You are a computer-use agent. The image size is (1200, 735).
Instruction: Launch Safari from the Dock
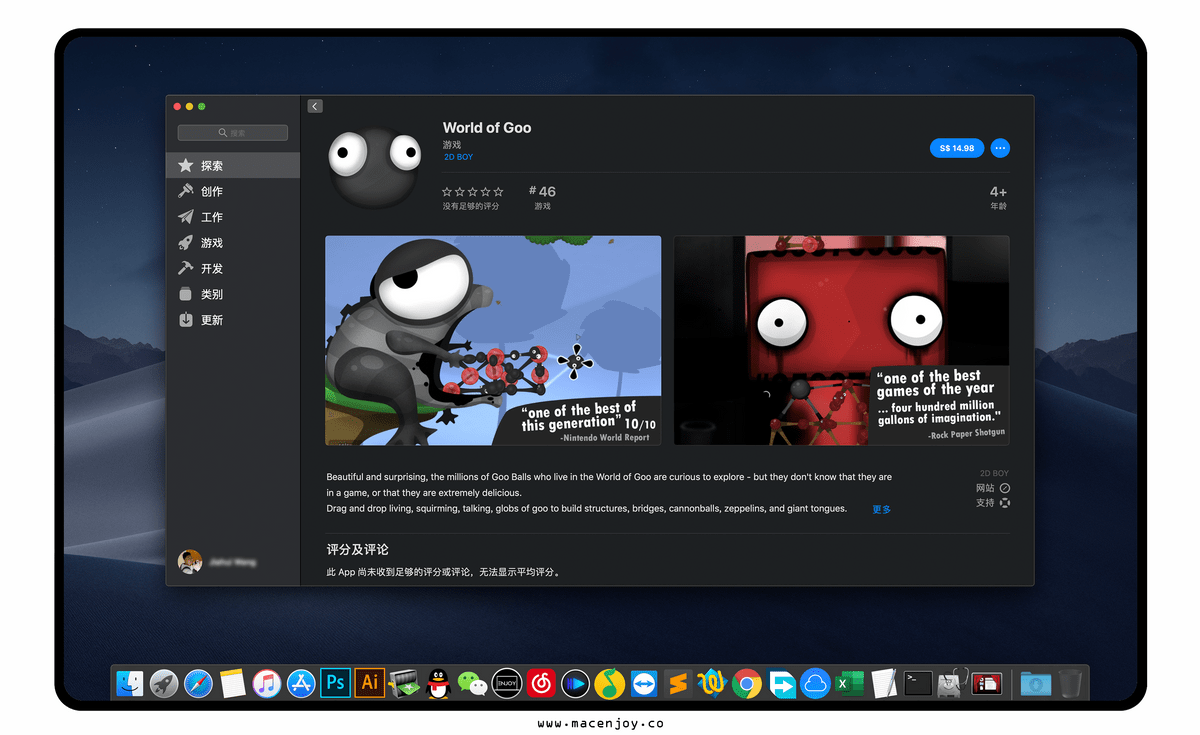tap(198, 683)
